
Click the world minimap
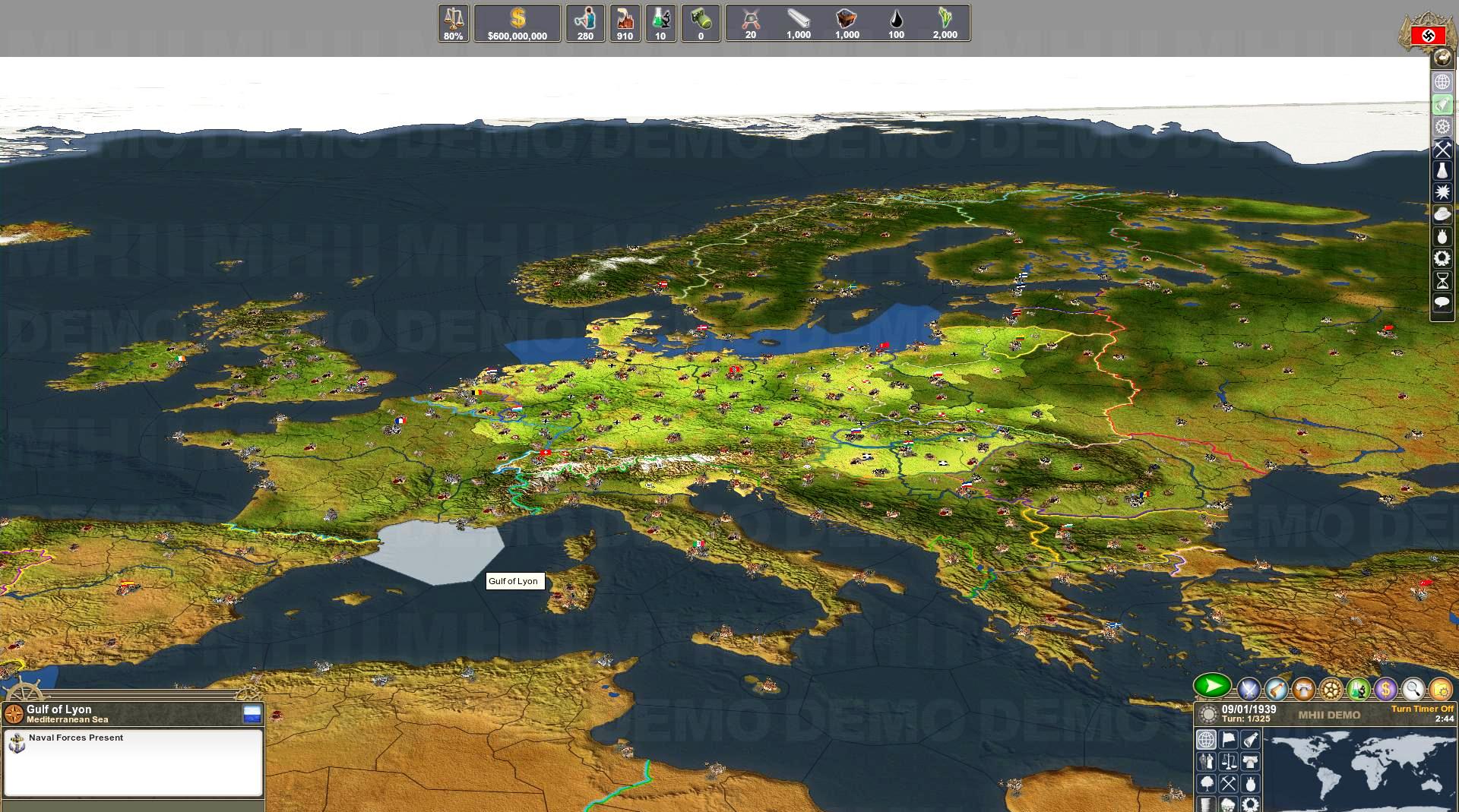(1360, 769)
